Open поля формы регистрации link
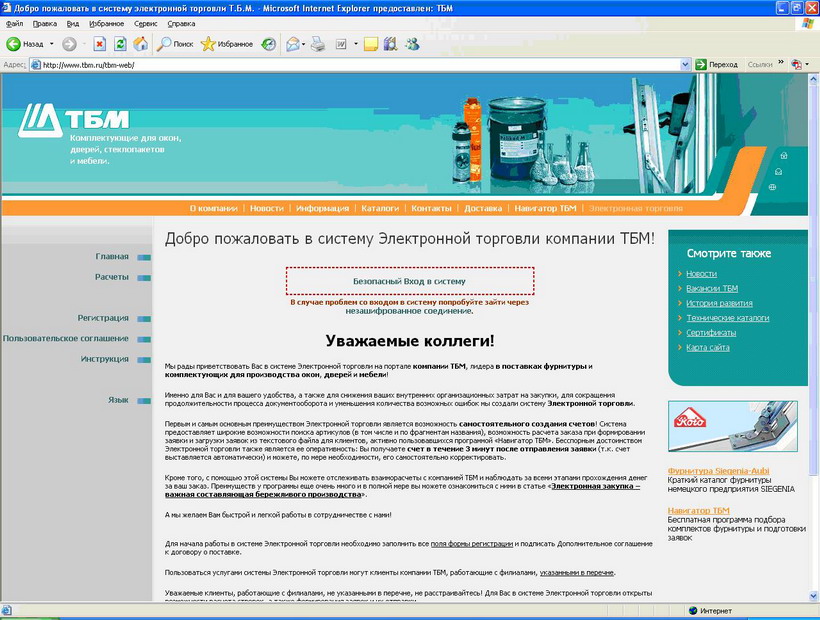 pos(472,544)
